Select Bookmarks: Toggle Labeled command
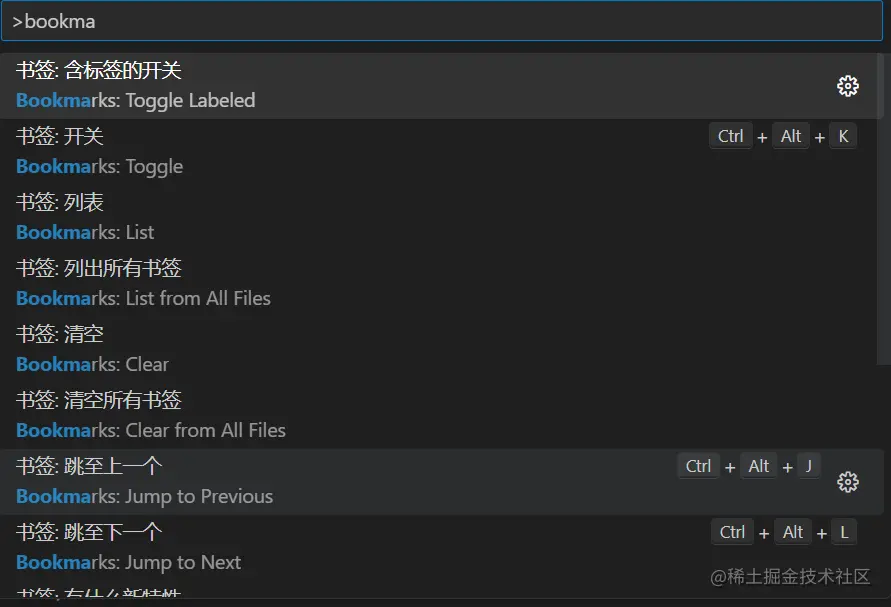The width and height of the screenshot is (891, 607). pyautogui.click(x=300, y=86)
